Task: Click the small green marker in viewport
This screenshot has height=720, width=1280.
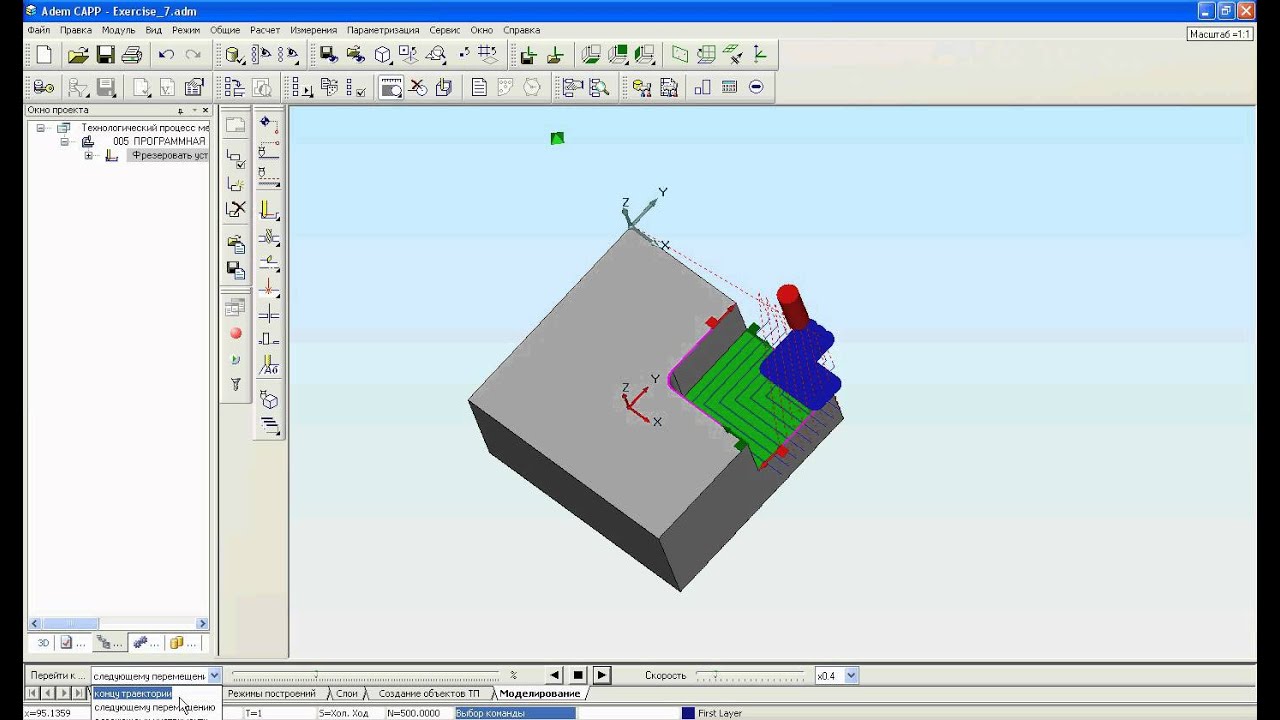Action: 557,138
